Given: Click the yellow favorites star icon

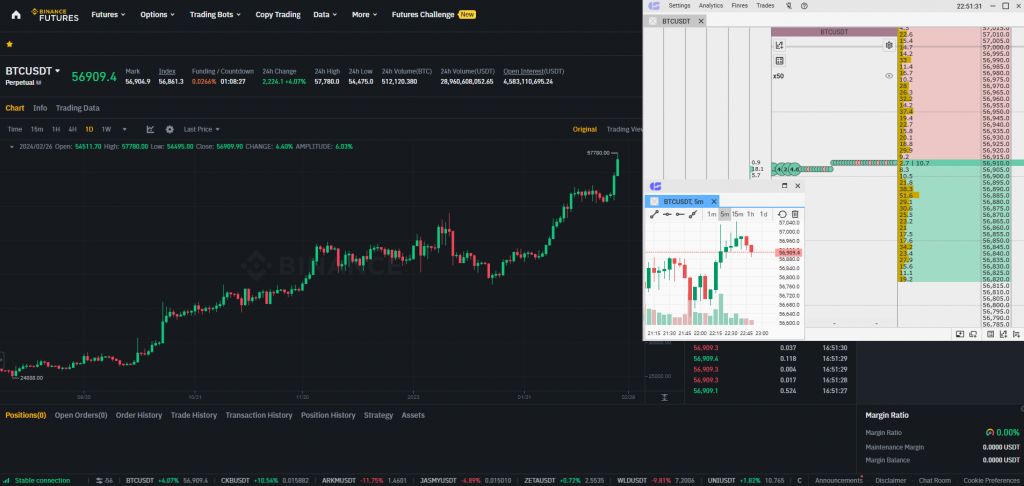Looking at the screenshot, I should click(9, 44).
